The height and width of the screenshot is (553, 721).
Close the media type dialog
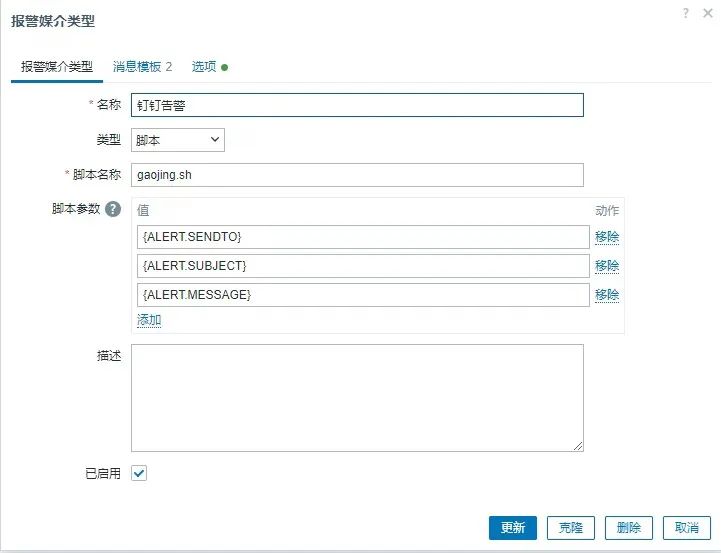(708, 13)
